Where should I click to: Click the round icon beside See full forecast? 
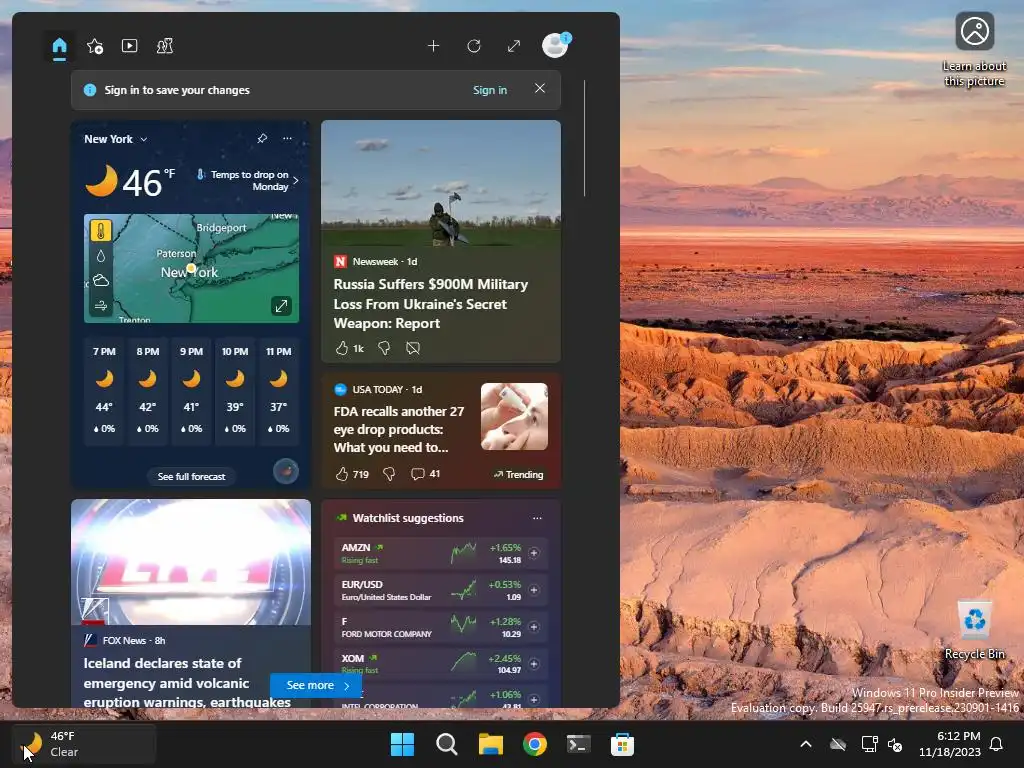(x=285, y=471)
